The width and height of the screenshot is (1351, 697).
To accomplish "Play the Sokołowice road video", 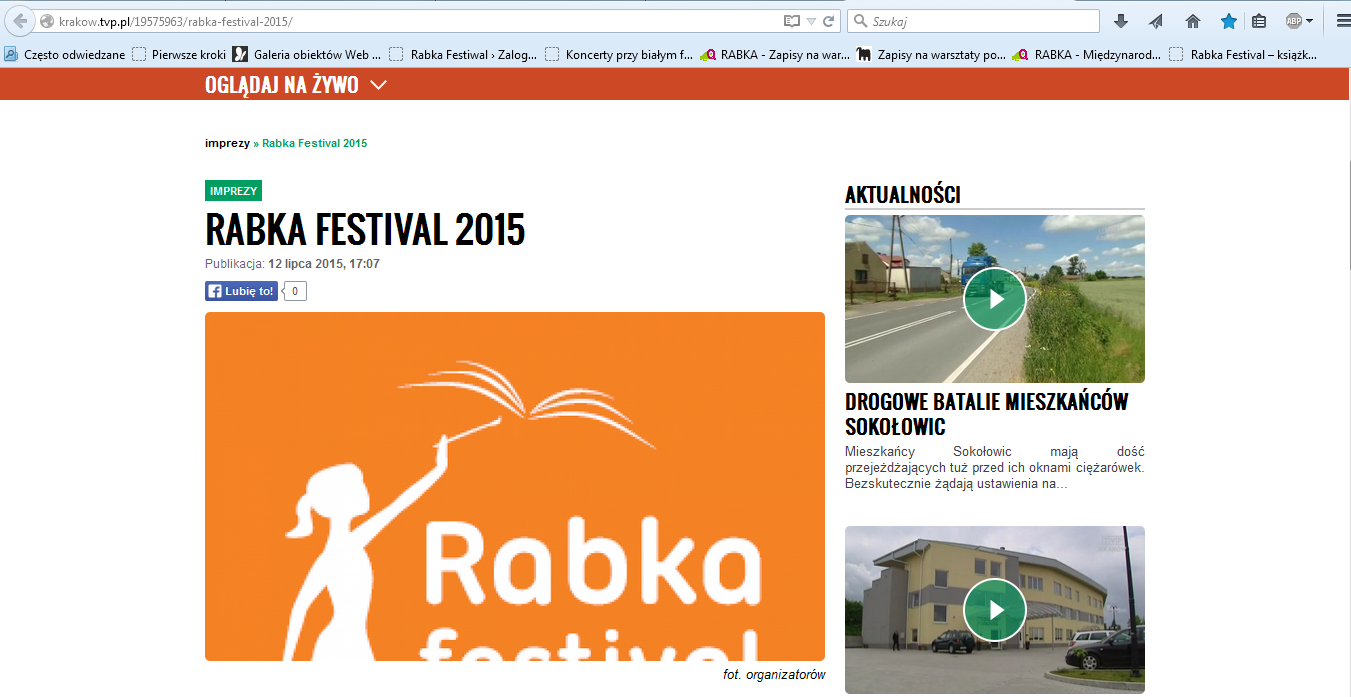I will pyautogui.click(x=995, y=299).
